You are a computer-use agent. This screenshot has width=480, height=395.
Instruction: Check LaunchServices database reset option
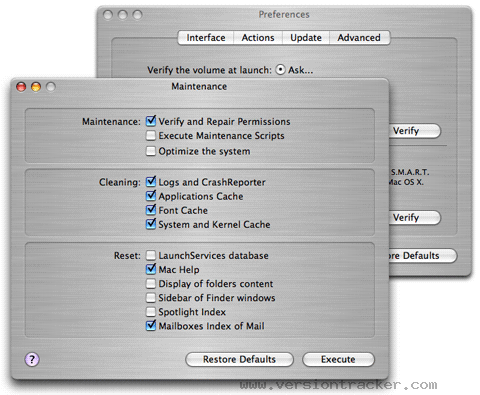tap(151, 256)
